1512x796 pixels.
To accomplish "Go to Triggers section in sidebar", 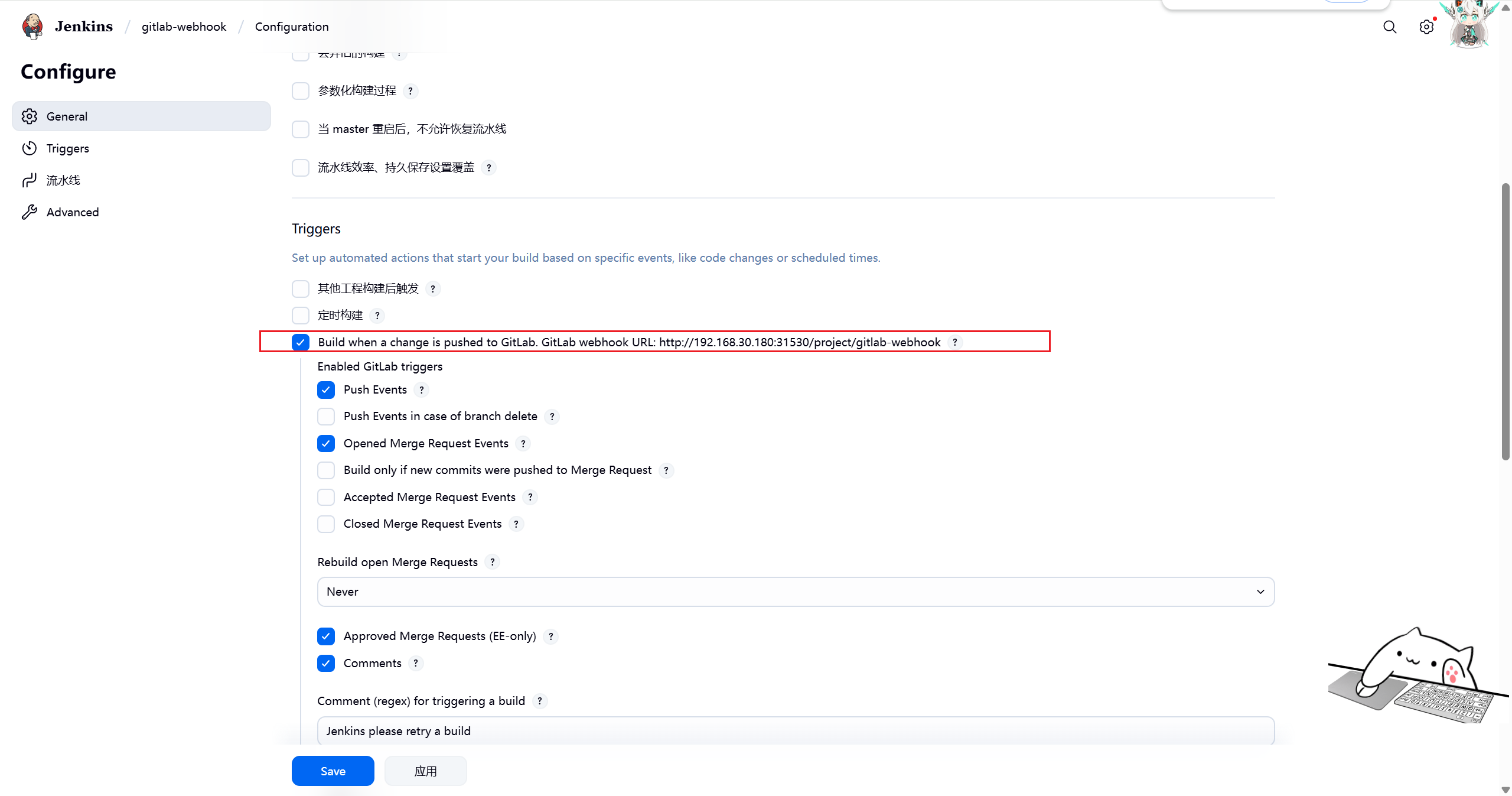I will point(141,148).
